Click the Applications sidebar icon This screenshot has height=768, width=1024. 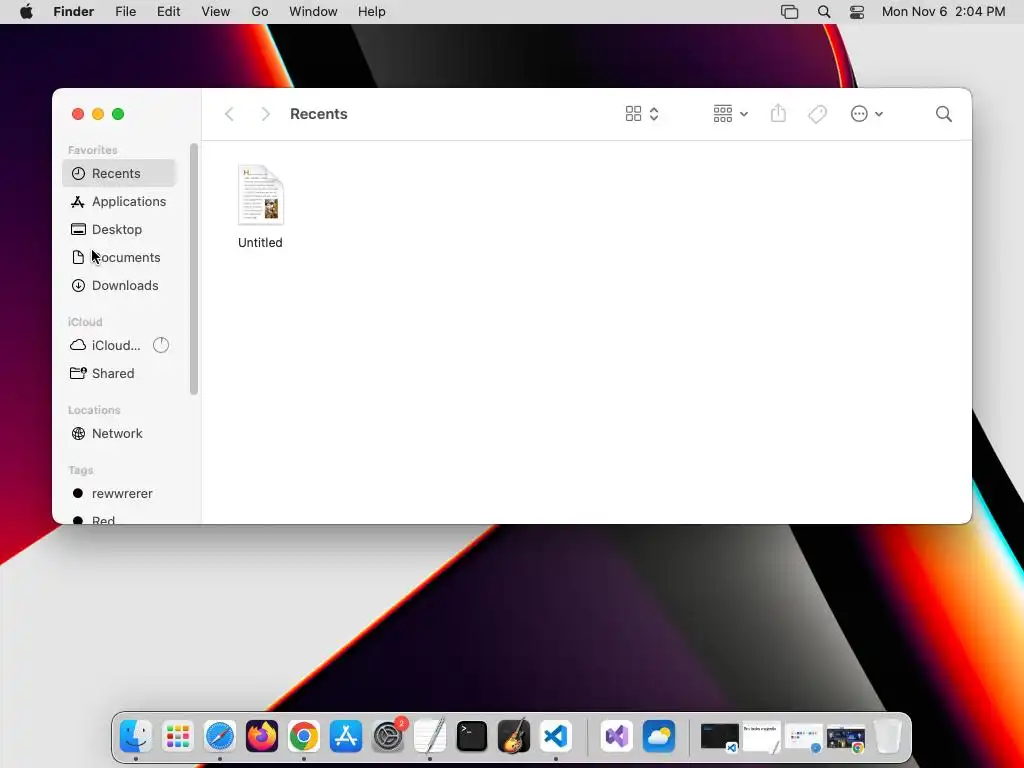tap(78, 201)
